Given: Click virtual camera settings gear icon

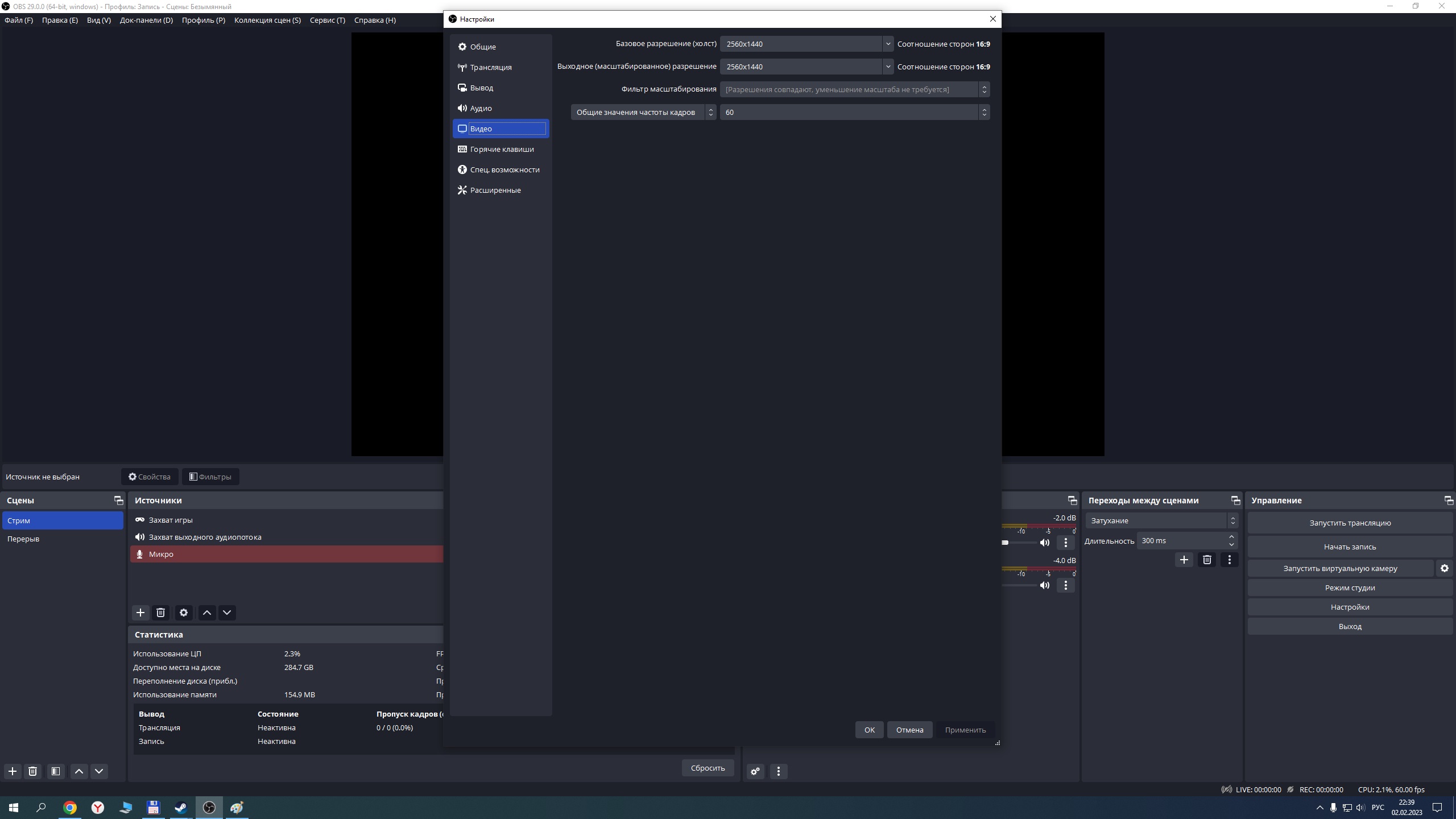Looking at the screenshot, I should pos(1444,568).
